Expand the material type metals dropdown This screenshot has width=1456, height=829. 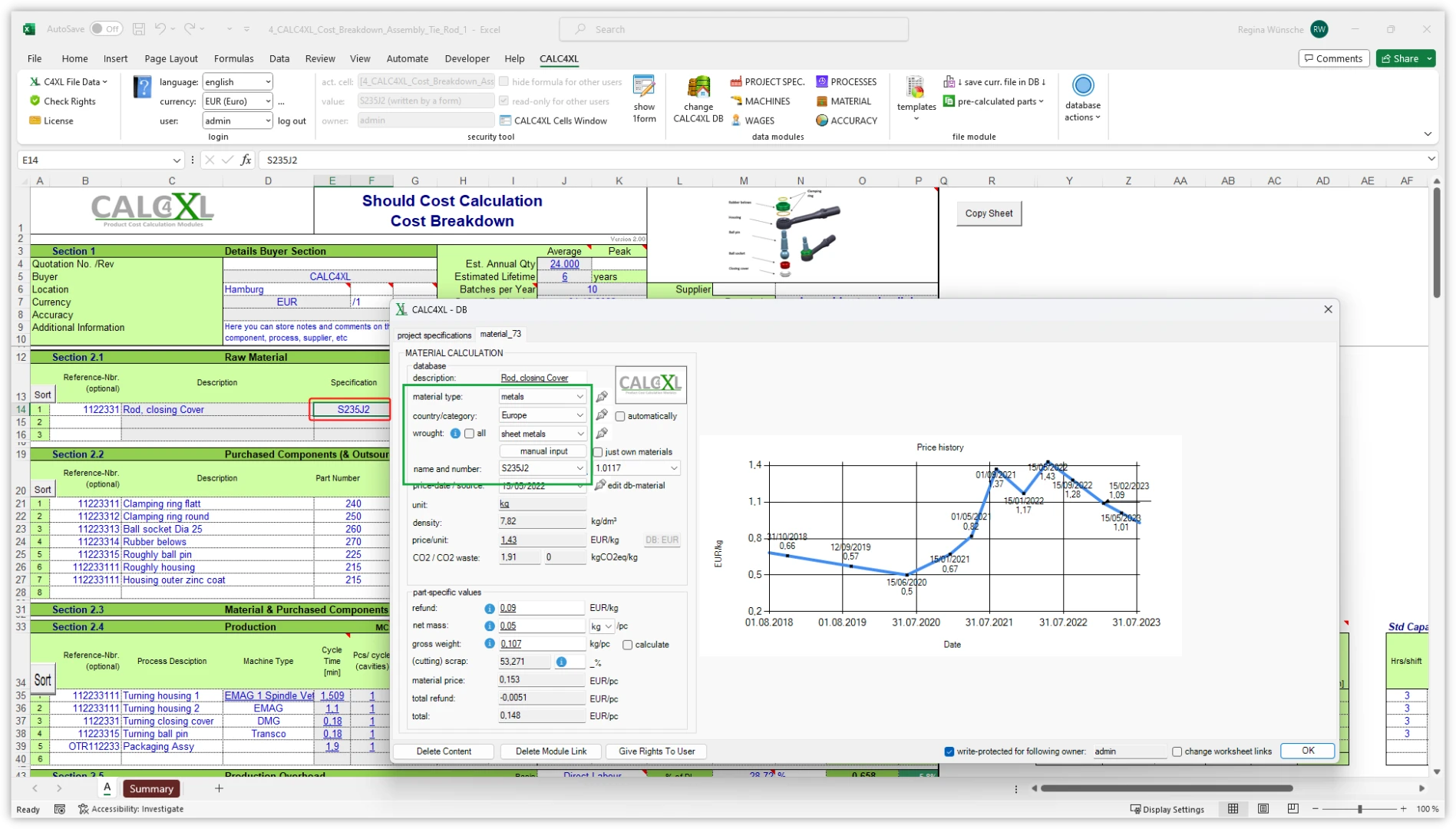coord(543,397)
